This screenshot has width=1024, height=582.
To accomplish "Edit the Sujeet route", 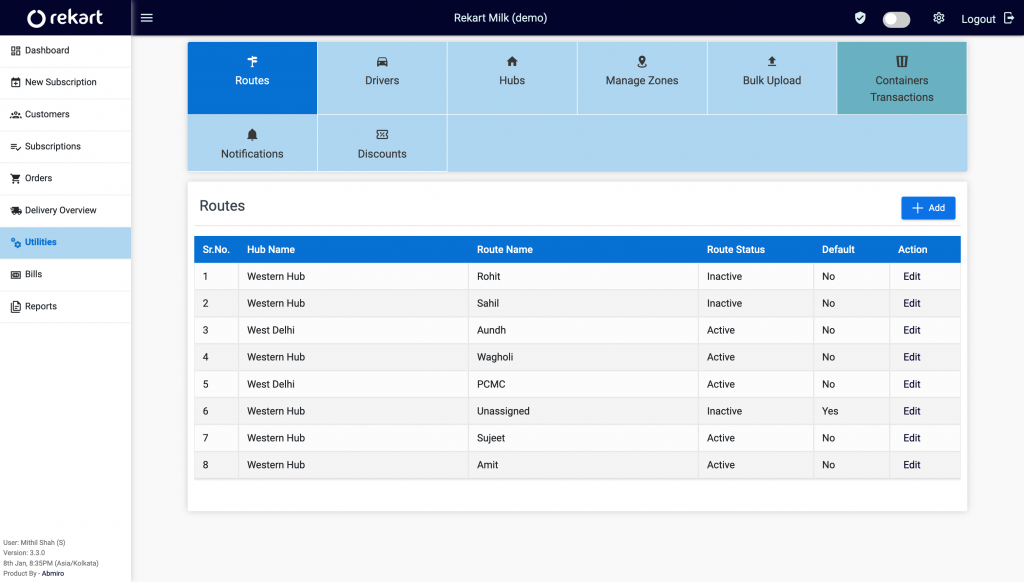I will coord(912,438).
